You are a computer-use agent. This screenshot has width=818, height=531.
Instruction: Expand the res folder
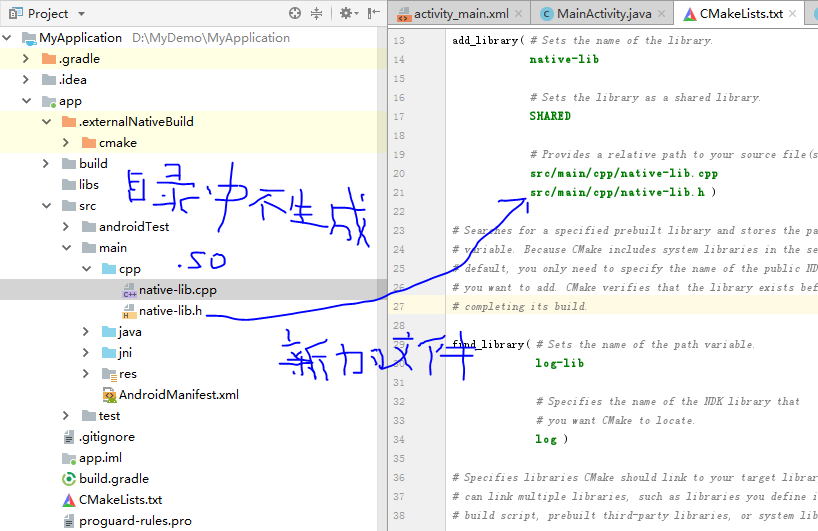(86, 373)
